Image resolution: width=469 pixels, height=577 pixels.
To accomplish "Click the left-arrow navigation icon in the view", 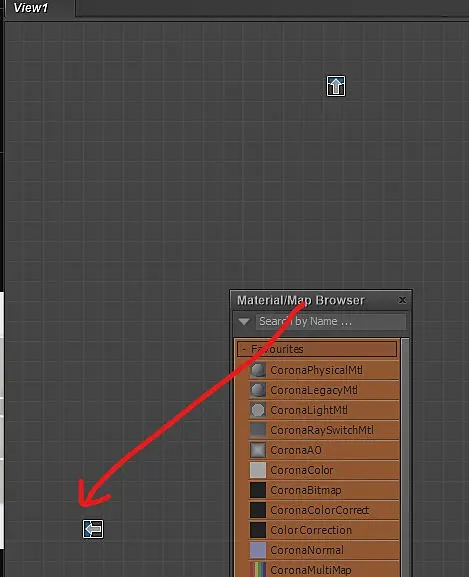I will [x=93, y=529].
